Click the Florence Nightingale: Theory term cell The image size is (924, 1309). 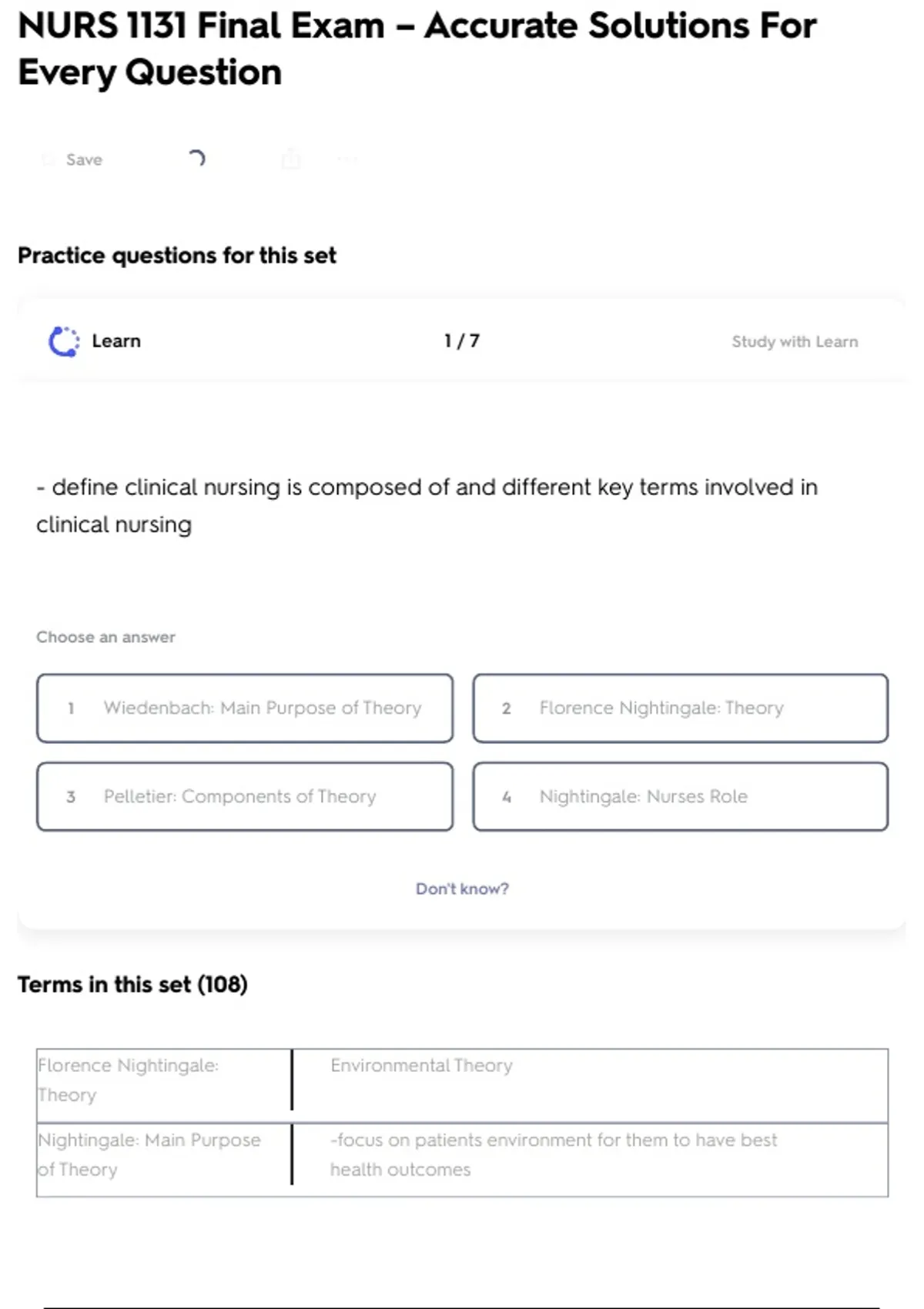pos(129,1080)
